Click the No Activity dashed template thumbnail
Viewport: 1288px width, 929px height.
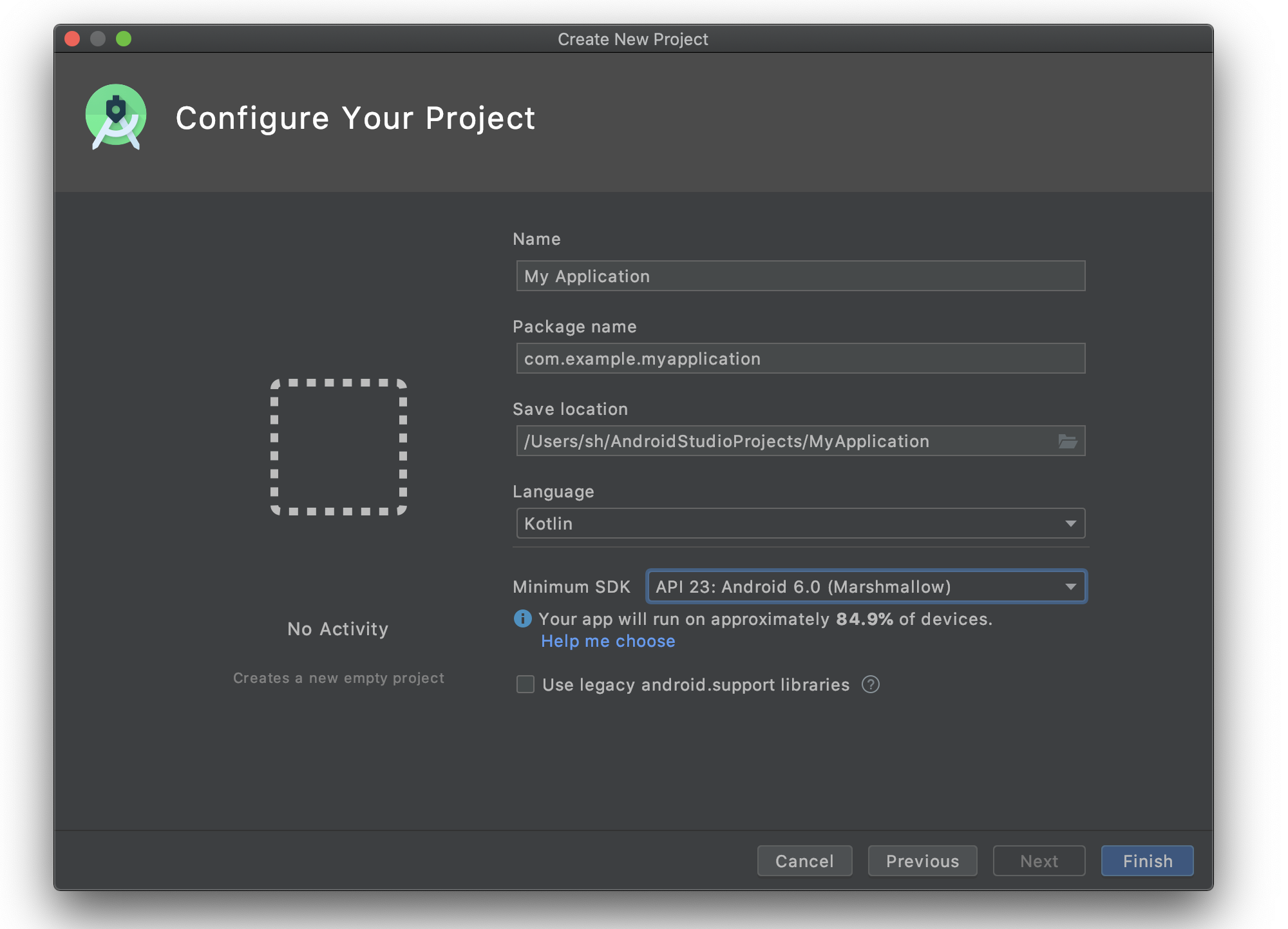(x=339, y=447)
